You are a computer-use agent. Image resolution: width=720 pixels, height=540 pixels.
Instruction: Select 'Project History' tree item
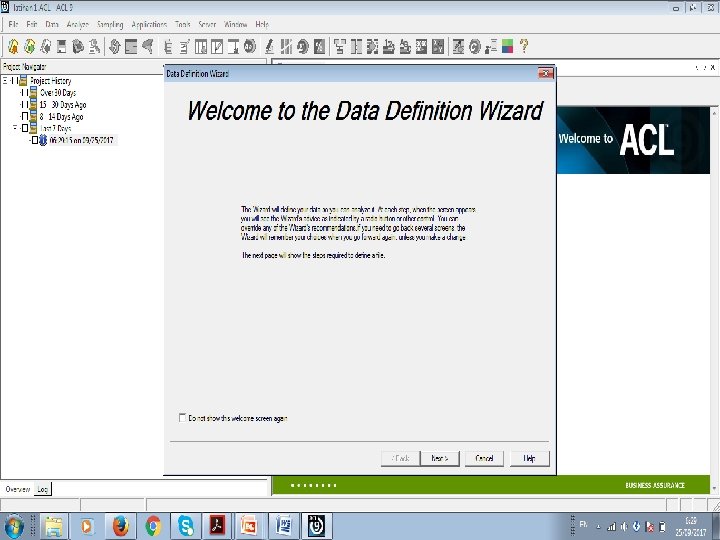pyautogui.click(x=51, y=81)
